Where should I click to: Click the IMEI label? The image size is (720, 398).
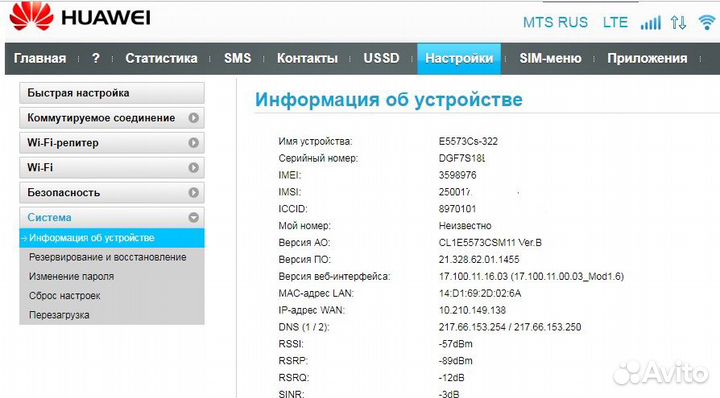point(289,175)
